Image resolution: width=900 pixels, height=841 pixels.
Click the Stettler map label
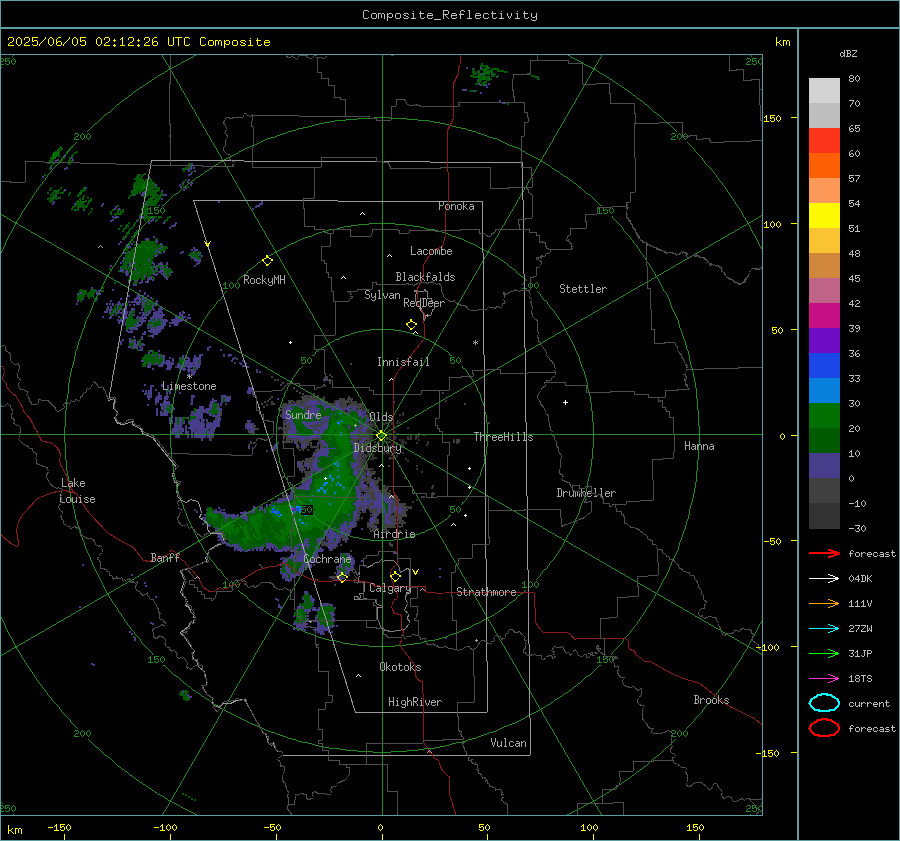click(x=583, y=289)
